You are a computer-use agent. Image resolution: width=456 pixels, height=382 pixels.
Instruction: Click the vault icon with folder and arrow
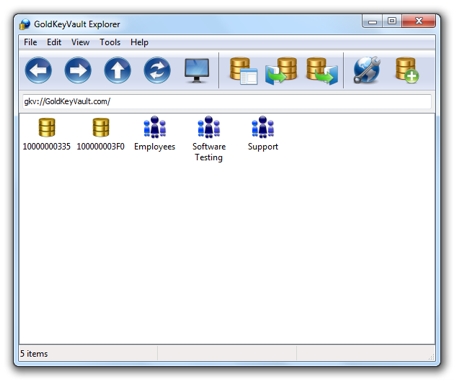click(x=281, y=71)
